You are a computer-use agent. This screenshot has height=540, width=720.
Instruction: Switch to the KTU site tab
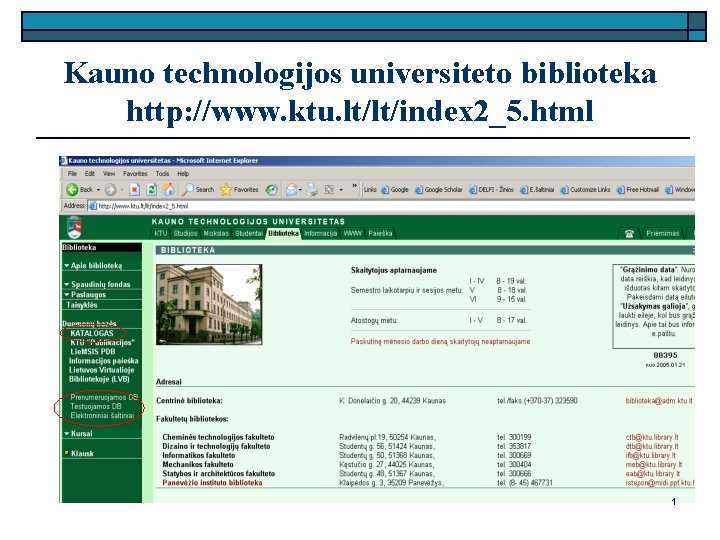point(161,233)
